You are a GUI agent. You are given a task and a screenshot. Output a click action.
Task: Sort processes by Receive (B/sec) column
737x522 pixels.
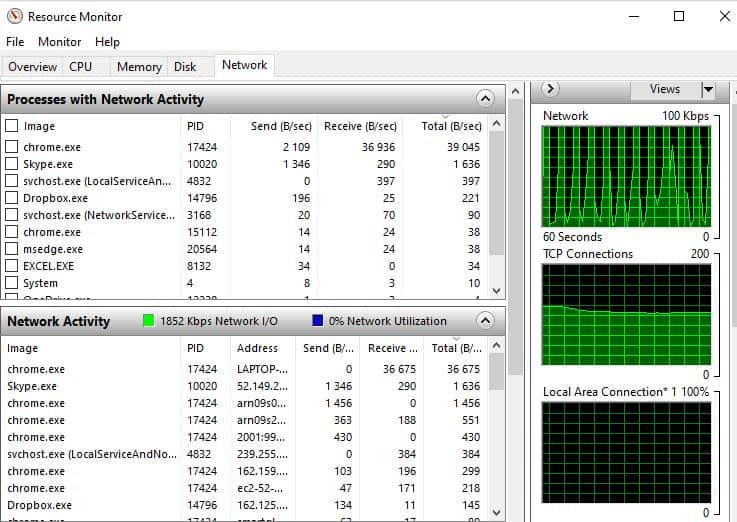point(360,126)
